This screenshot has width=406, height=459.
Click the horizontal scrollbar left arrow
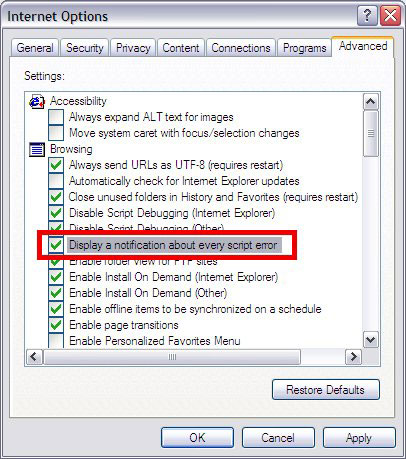[34, 357]
